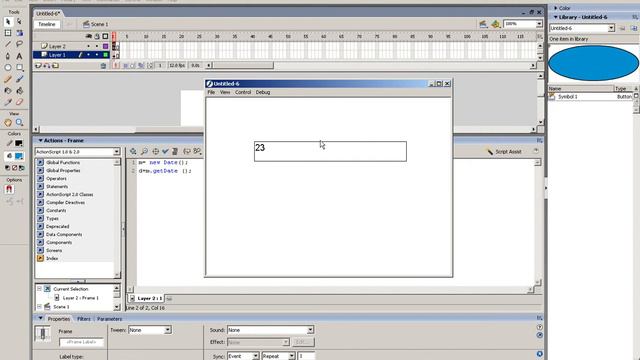Expand the Color panel
The height and width of the screenshot is (360, 640).
pos(556,8)
